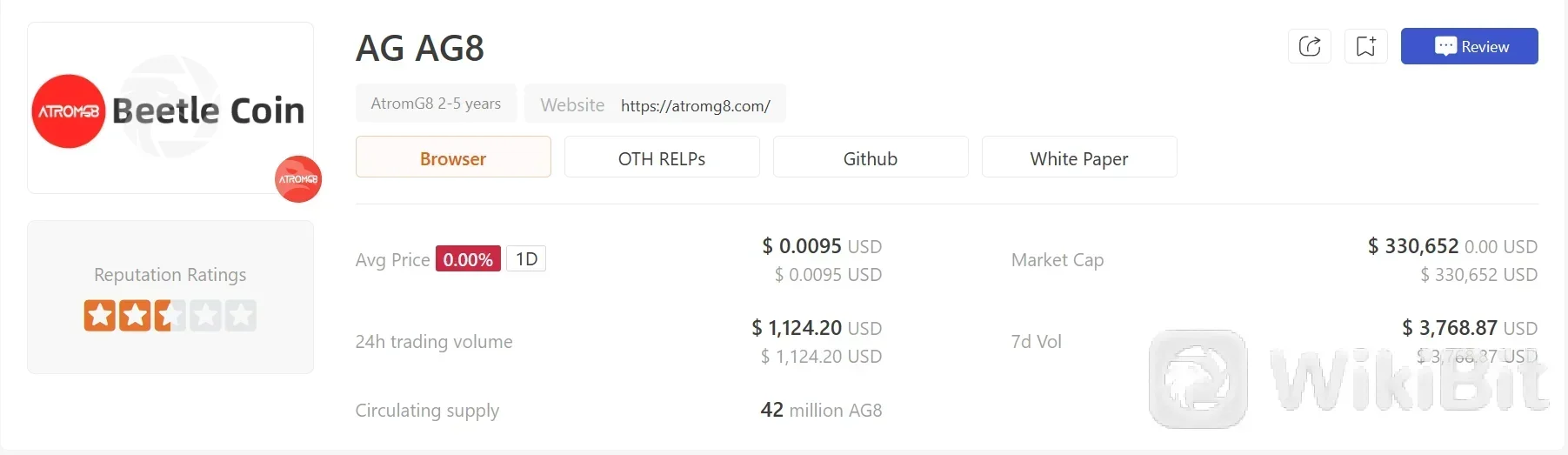Expand the 1D time period selector
This screenshot has width=1568, height=455.
(x=526, y=259)
